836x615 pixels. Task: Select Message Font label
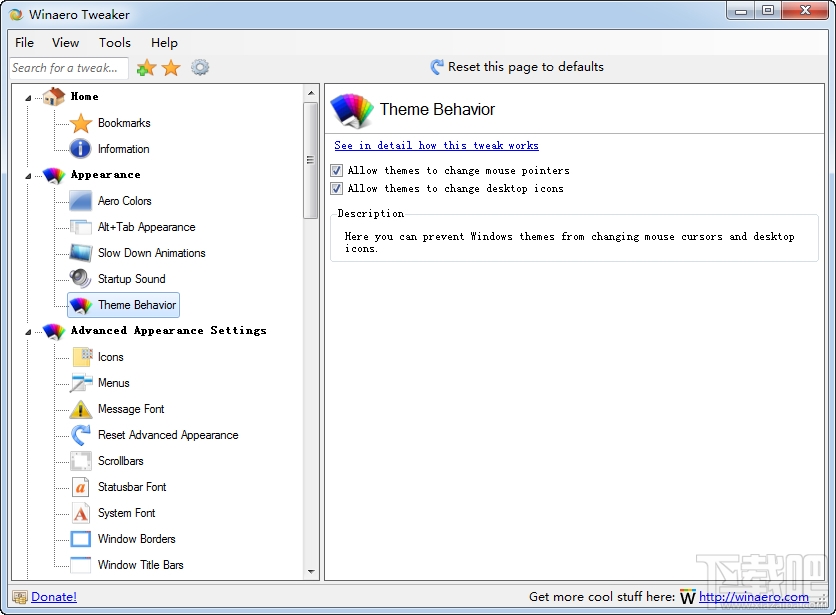[131, 409]
